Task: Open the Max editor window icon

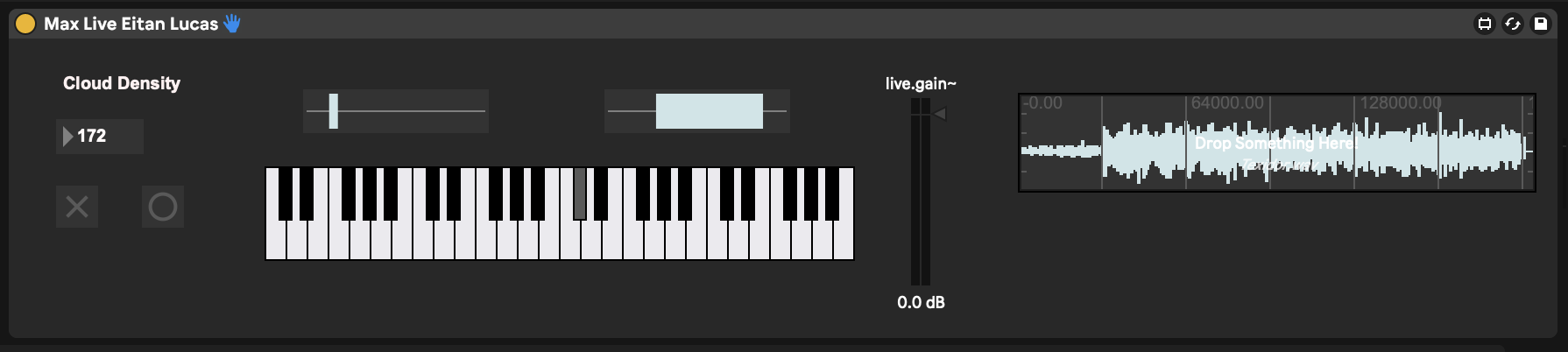Action: pyautogui.click(x=1484, y=24)
